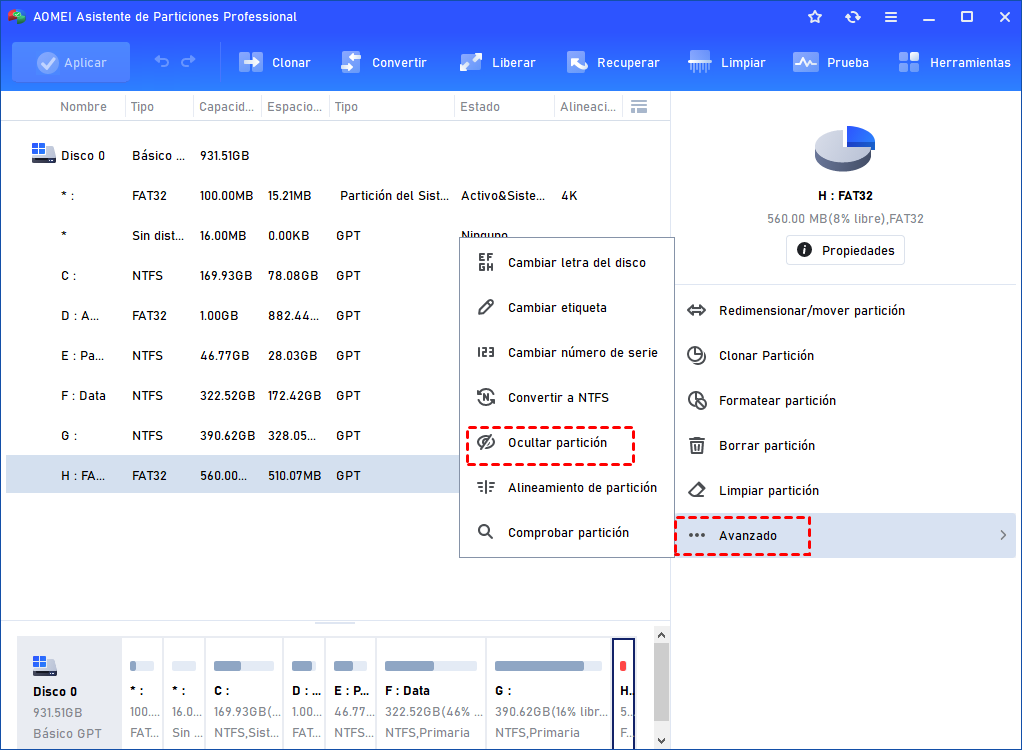This screenshot has height=750, width=1022.
Task: Choose Ocultar partición
Action: tap(566, 442)
